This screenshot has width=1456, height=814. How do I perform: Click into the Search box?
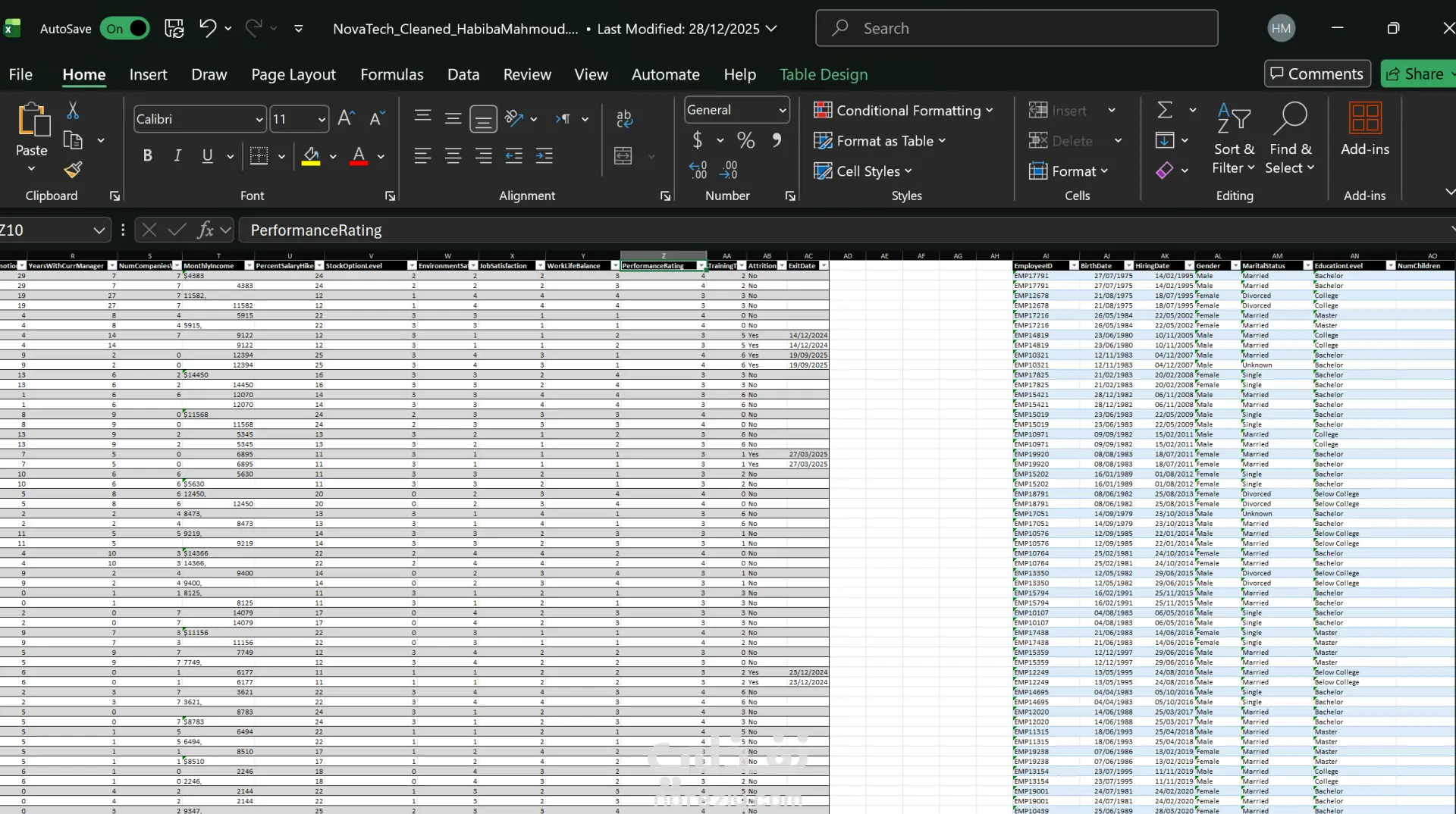tap(1016, 28)
